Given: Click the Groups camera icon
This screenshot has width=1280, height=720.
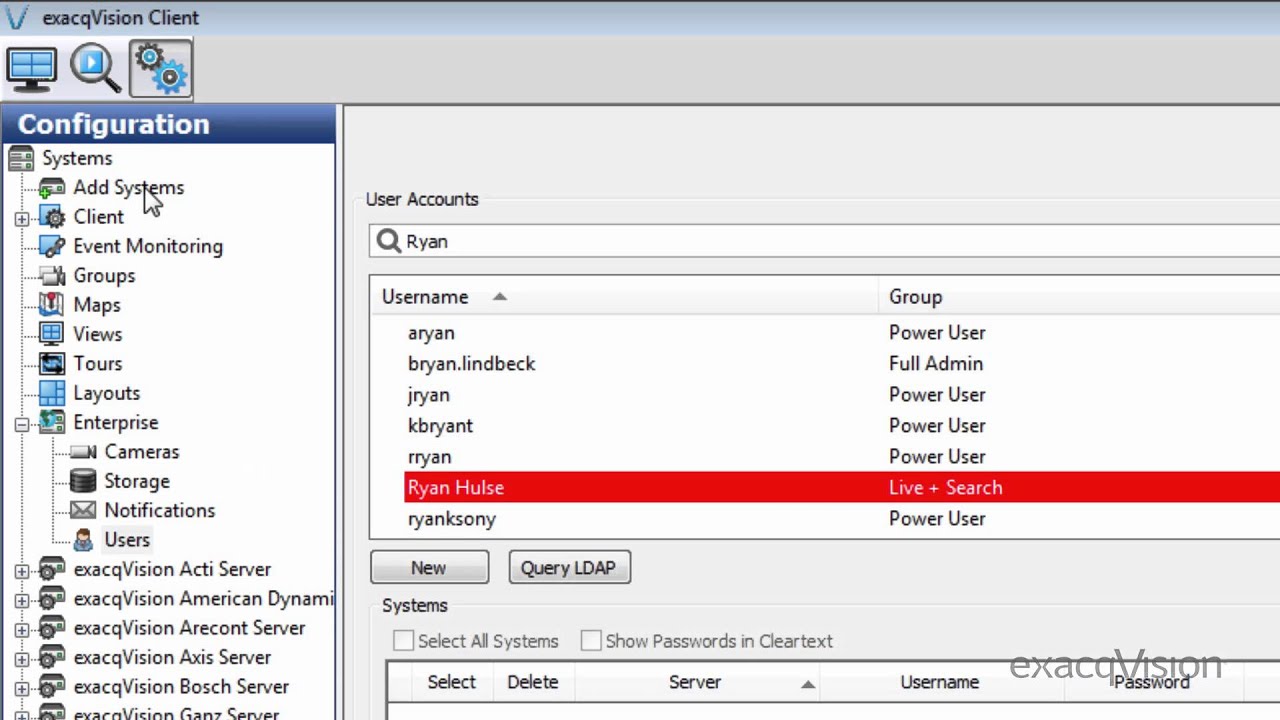Looking at the screenshot, I should click(x=52, y=276).
